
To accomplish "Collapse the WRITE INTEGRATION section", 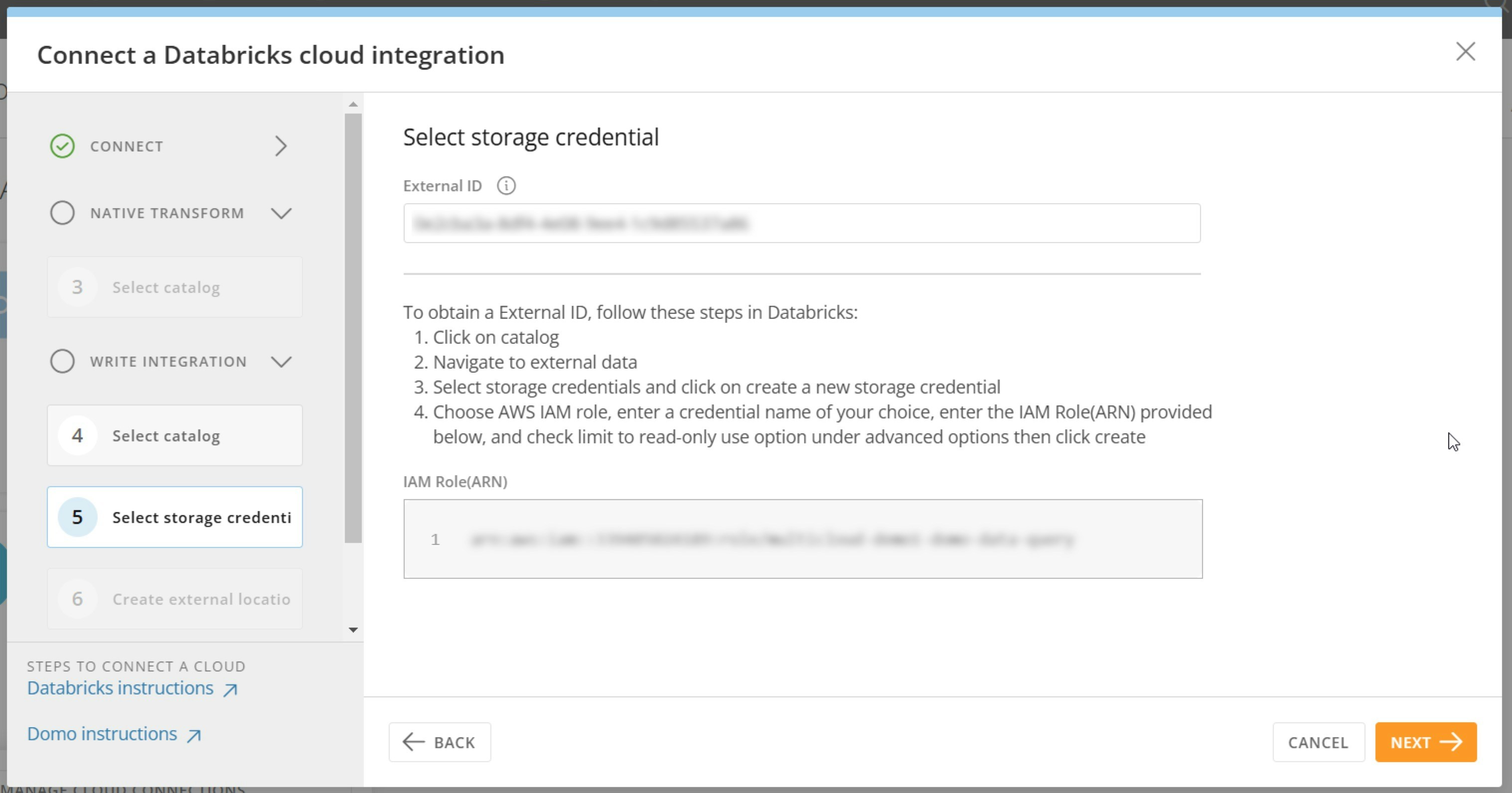I will coord(282,362).
